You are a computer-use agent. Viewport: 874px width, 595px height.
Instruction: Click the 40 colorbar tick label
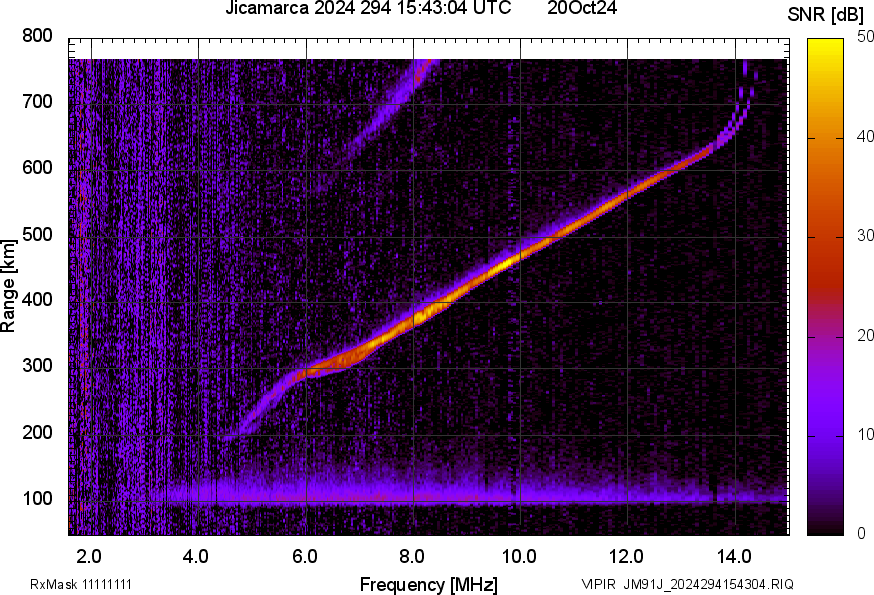point(865,136)
